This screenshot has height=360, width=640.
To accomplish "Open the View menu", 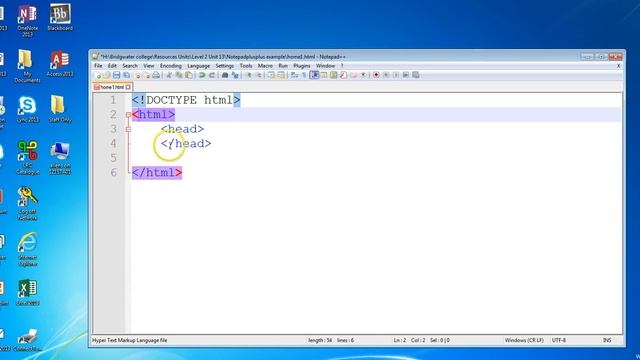I will pos(149,66).
